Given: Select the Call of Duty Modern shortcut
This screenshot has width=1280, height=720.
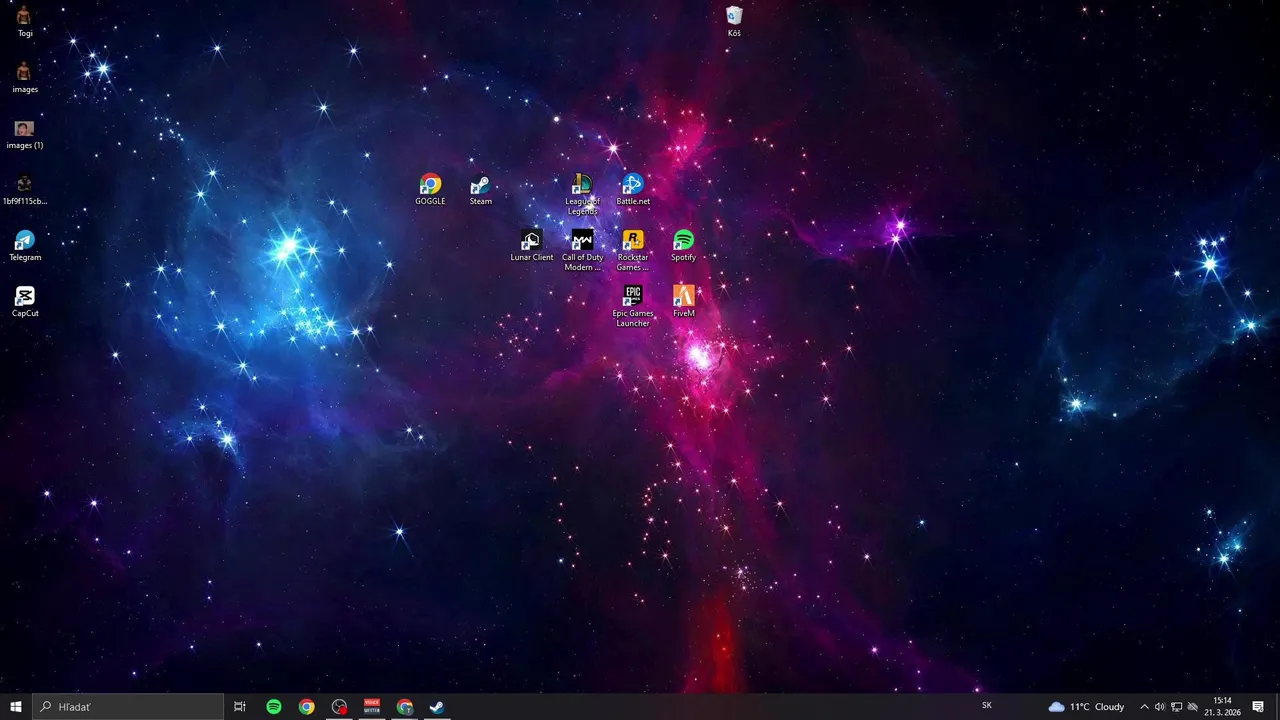Looking at the screenshot, I should tap(582, 251).
